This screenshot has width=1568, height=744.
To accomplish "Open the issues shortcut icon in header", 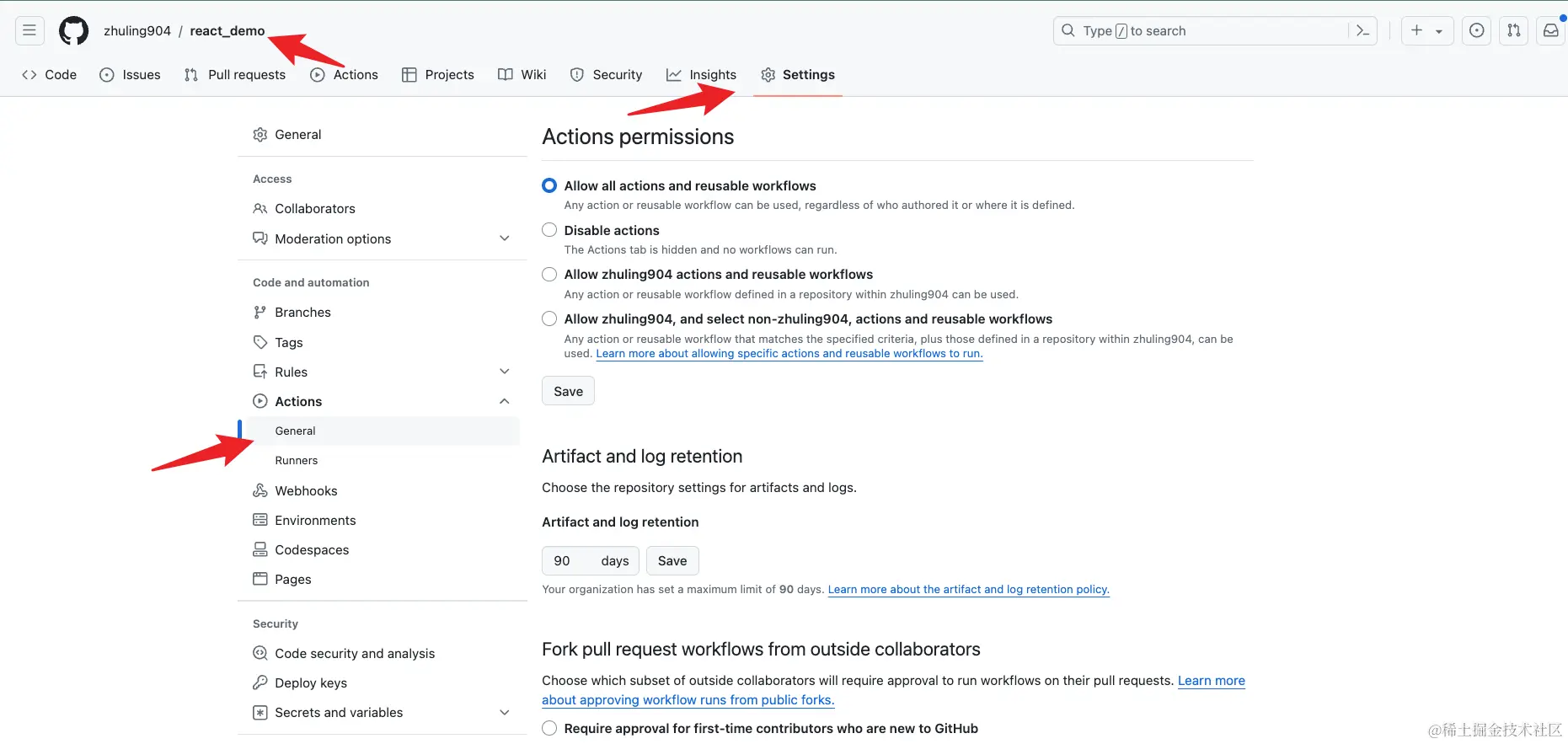I will coord(1476,30).
